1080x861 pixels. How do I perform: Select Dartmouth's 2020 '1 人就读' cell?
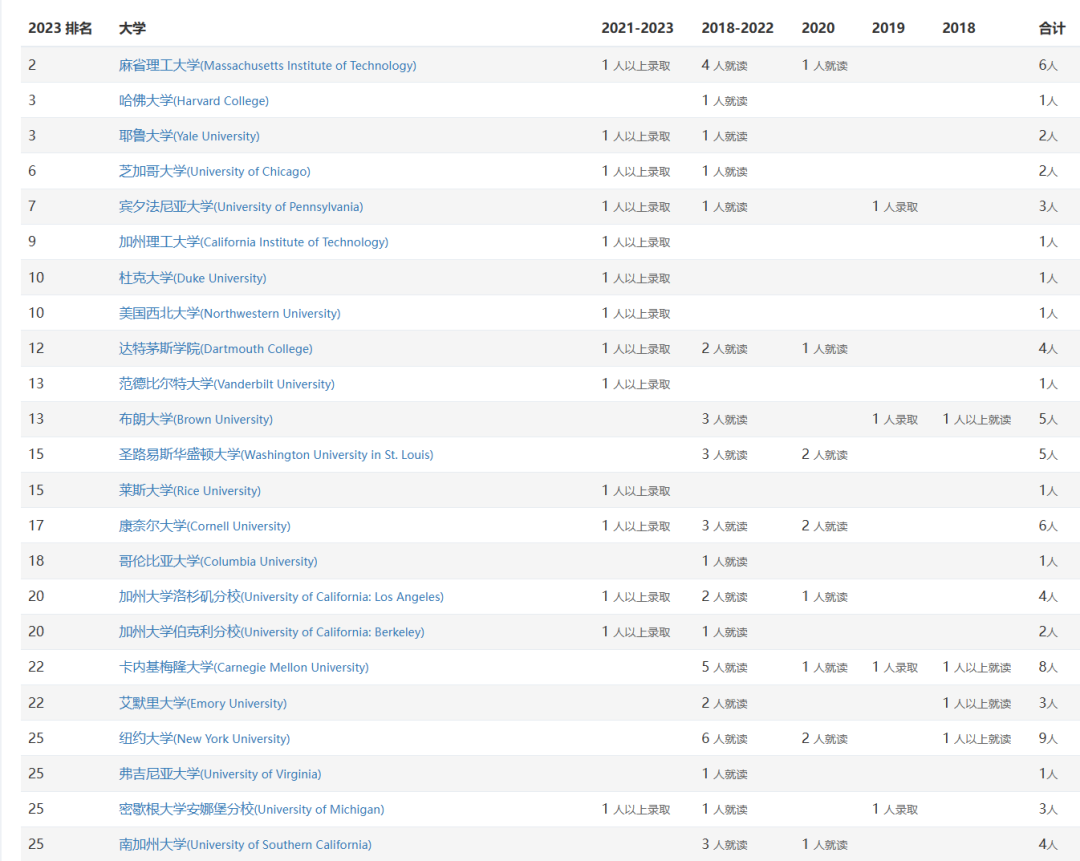coord(824,349)
